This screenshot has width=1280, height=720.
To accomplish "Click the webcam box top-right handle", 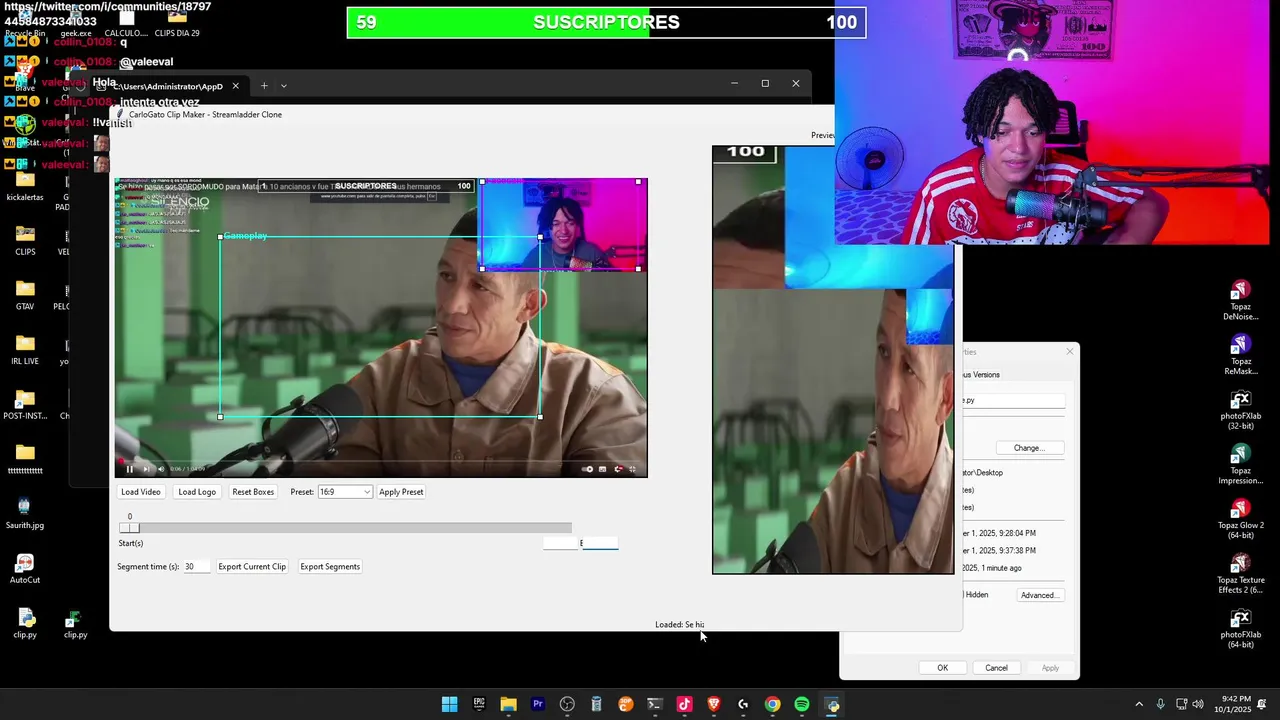I will click(638, 182).
